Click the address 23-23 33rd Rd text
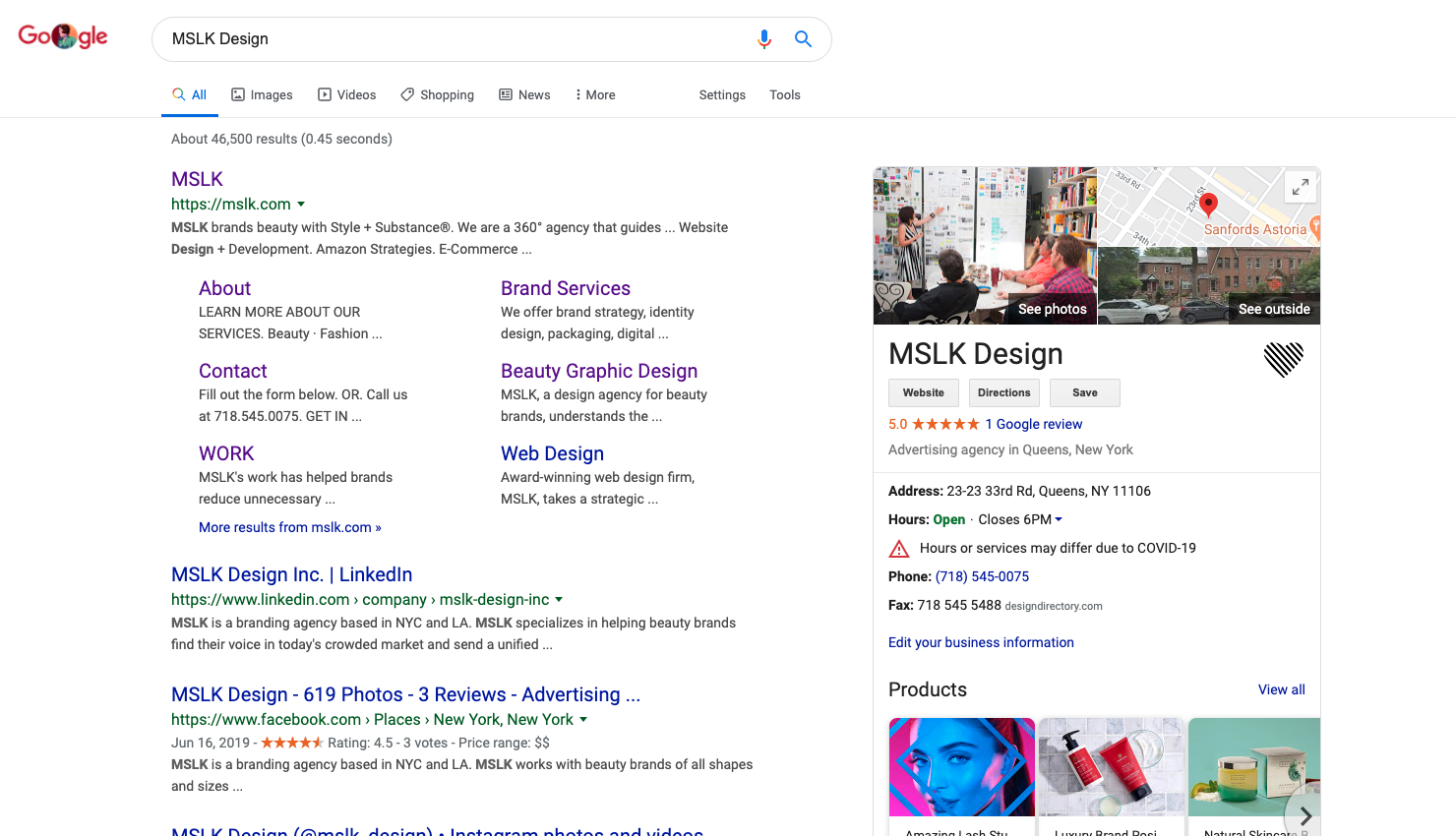1456x836 pixels. (x=1049, y=491)
